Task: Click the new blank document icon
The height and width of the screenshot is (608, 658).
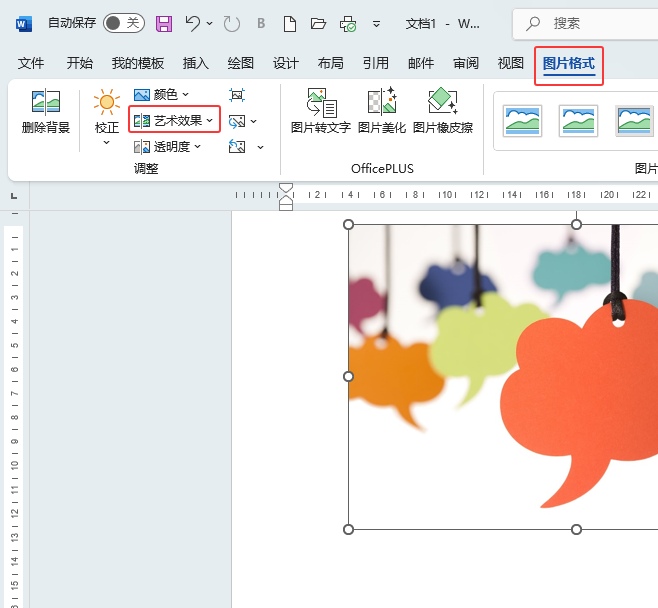Action: tap(289, 23)
